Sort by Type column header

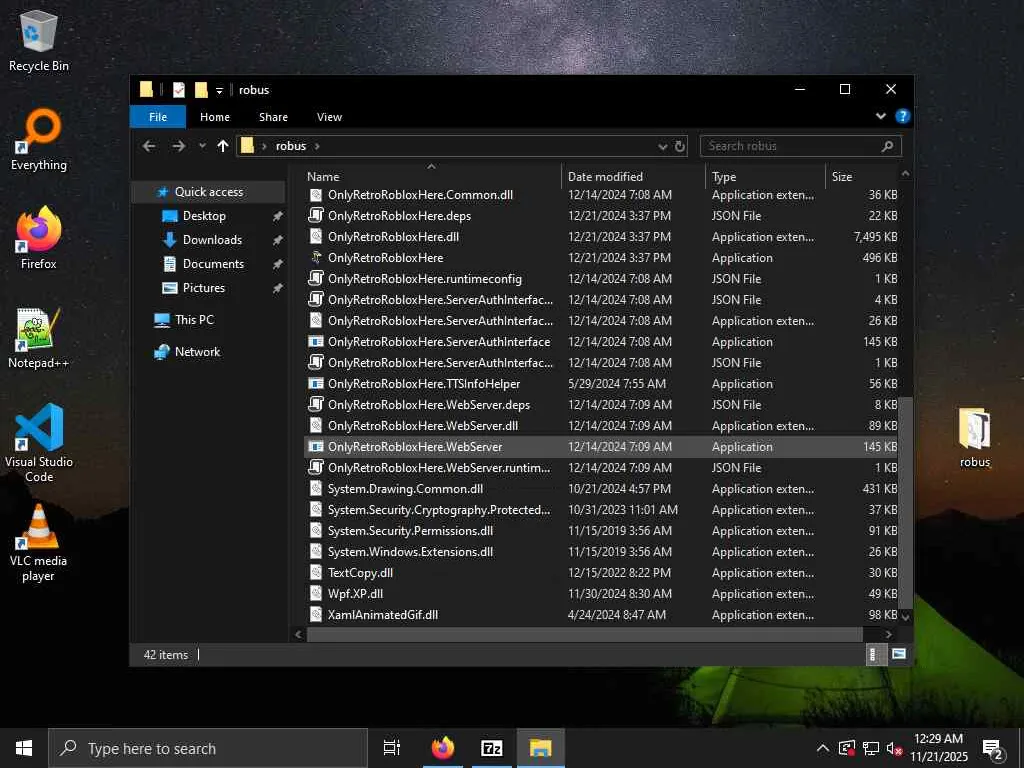coord(765,176)
